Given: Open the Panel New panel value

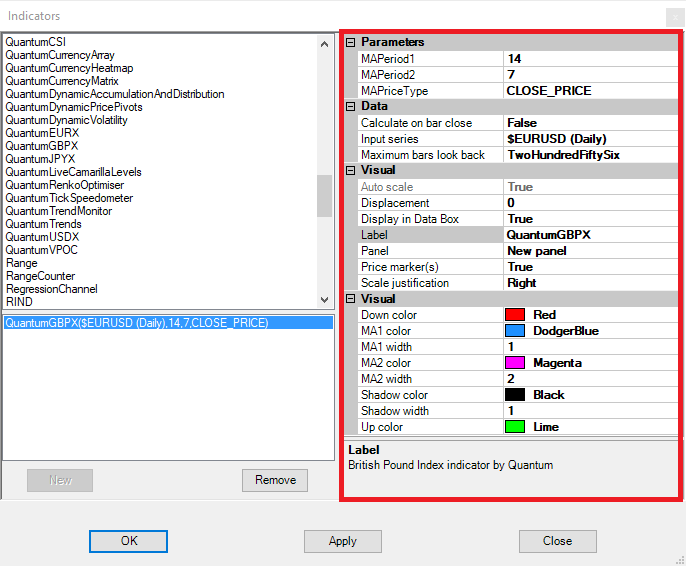Looking at the screenshot, I should point(591,251).
